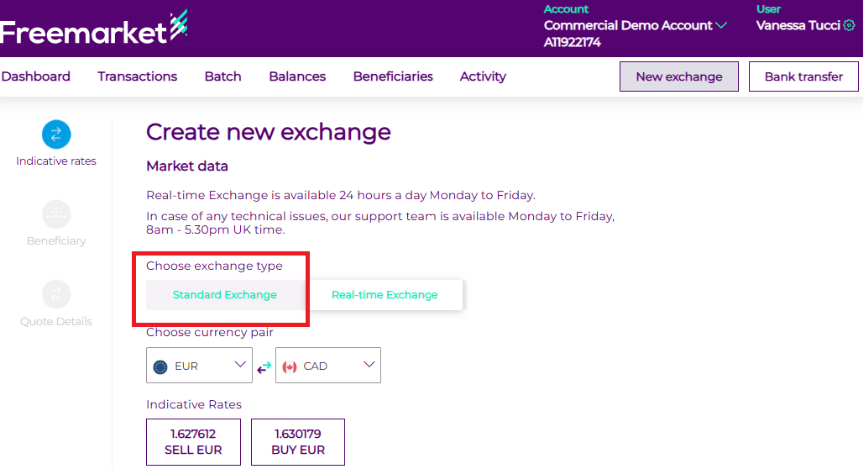Choose the SELL EUR rate 1.627612
This screenshot has height=469, width=864.
192,442
